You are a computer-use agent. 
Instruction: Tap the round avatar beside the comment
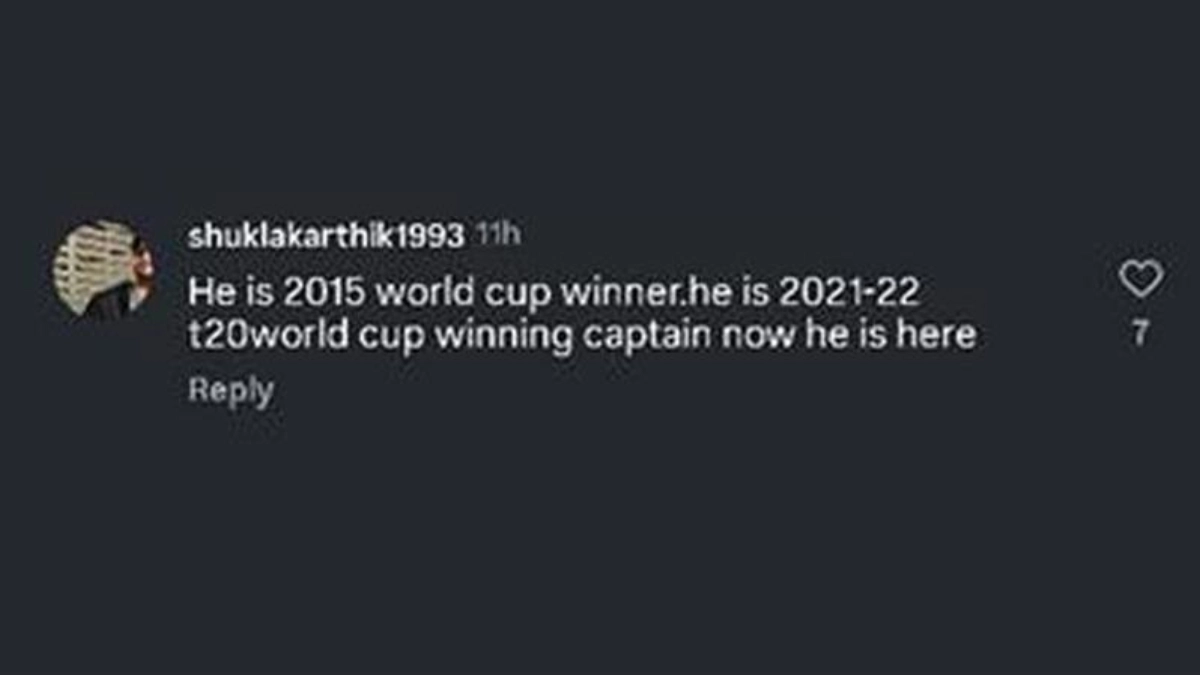click(102, 270)
